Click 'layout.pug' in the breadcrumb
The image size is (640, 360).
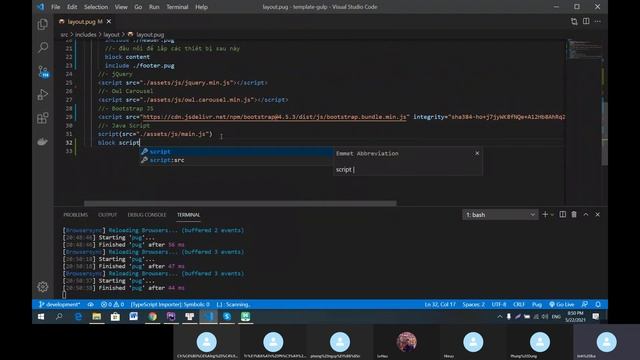pos(150,35)
